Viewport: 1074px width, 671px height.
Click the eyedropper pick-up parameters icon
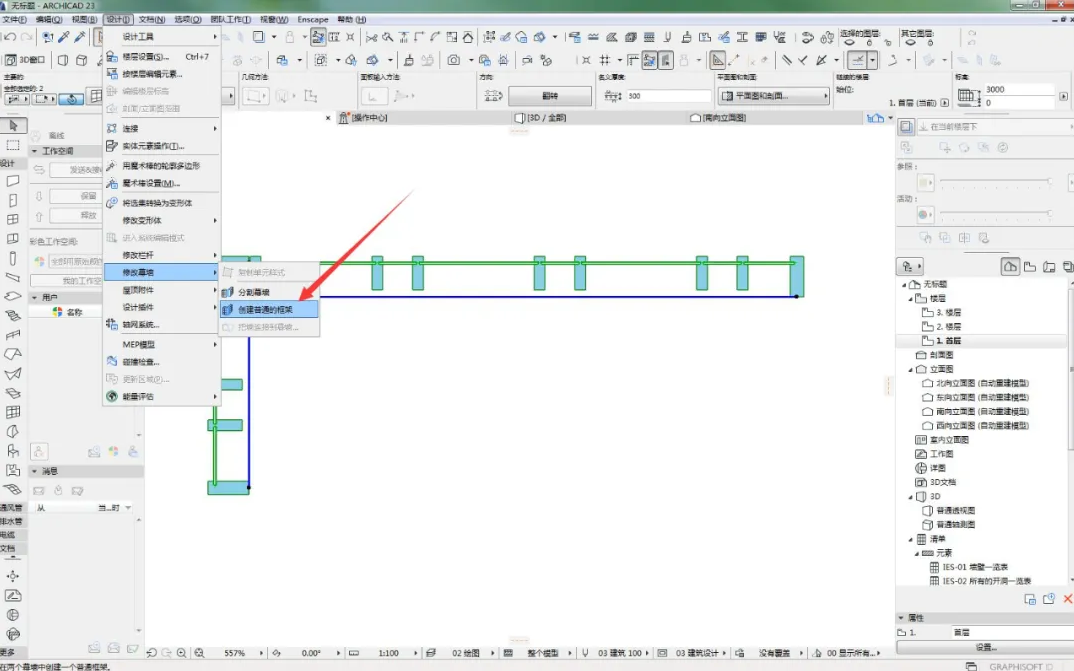64,37
